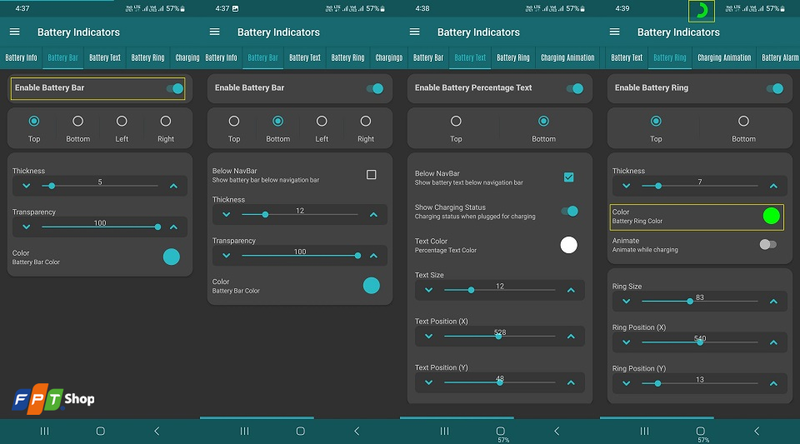Decrease Thickness 12 with down chevron
The width and height of the screenshot is (800, 444).
tap(226, 214)
